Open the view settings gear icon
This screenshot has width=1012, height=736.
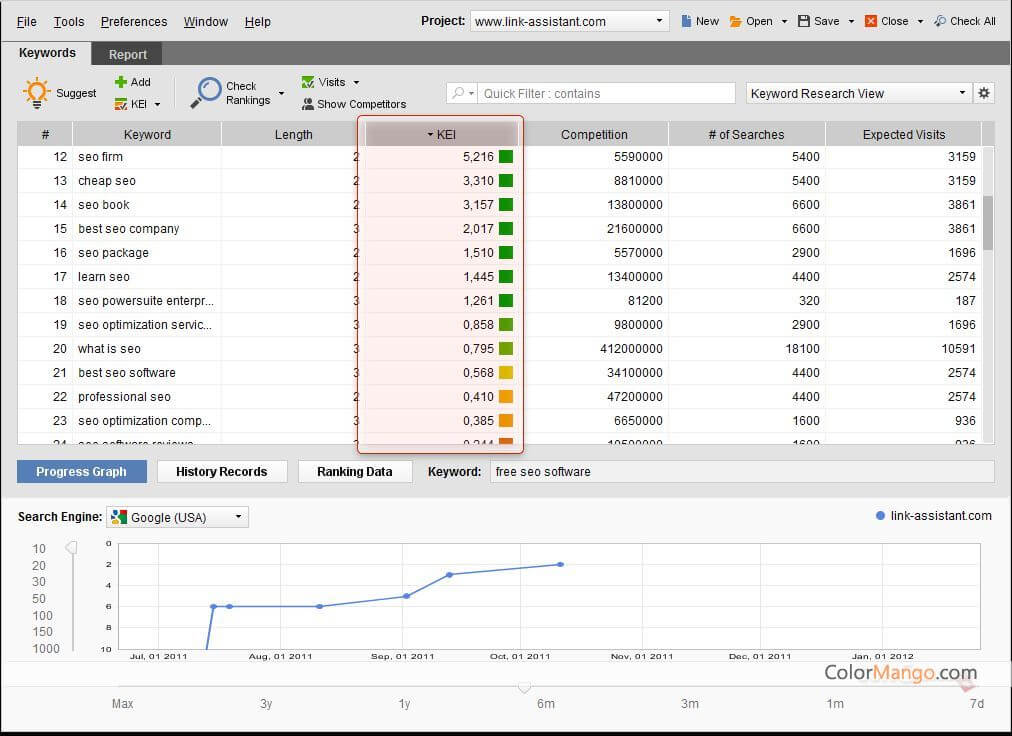click(x=984, y=93)
